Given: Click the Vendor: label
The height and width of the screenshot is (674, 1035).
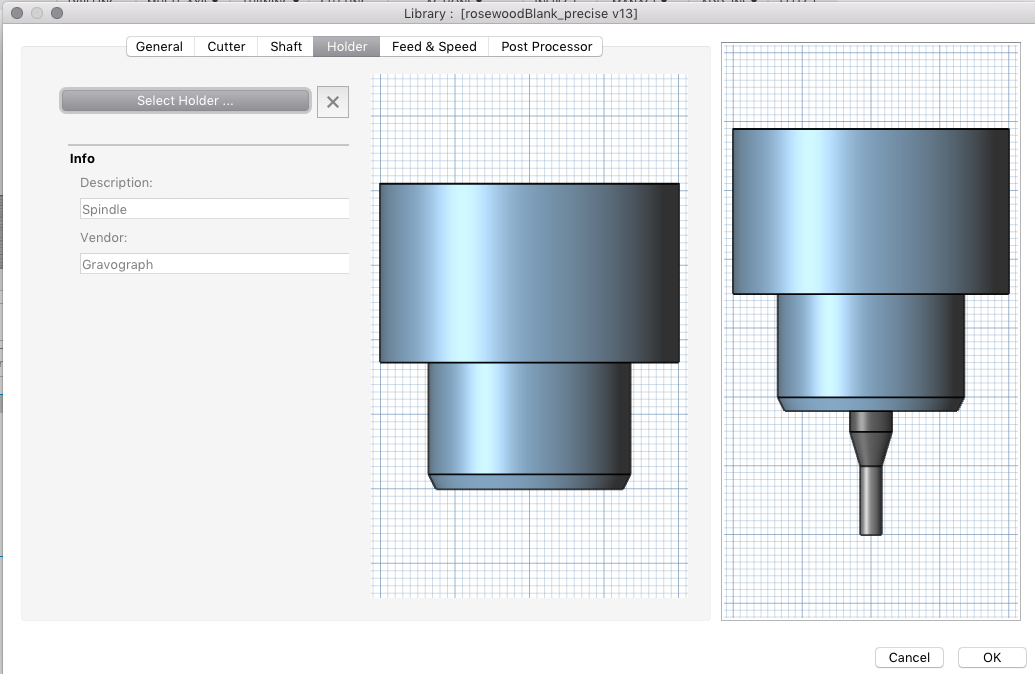Looking at the screenshot, I should [104, 238].
